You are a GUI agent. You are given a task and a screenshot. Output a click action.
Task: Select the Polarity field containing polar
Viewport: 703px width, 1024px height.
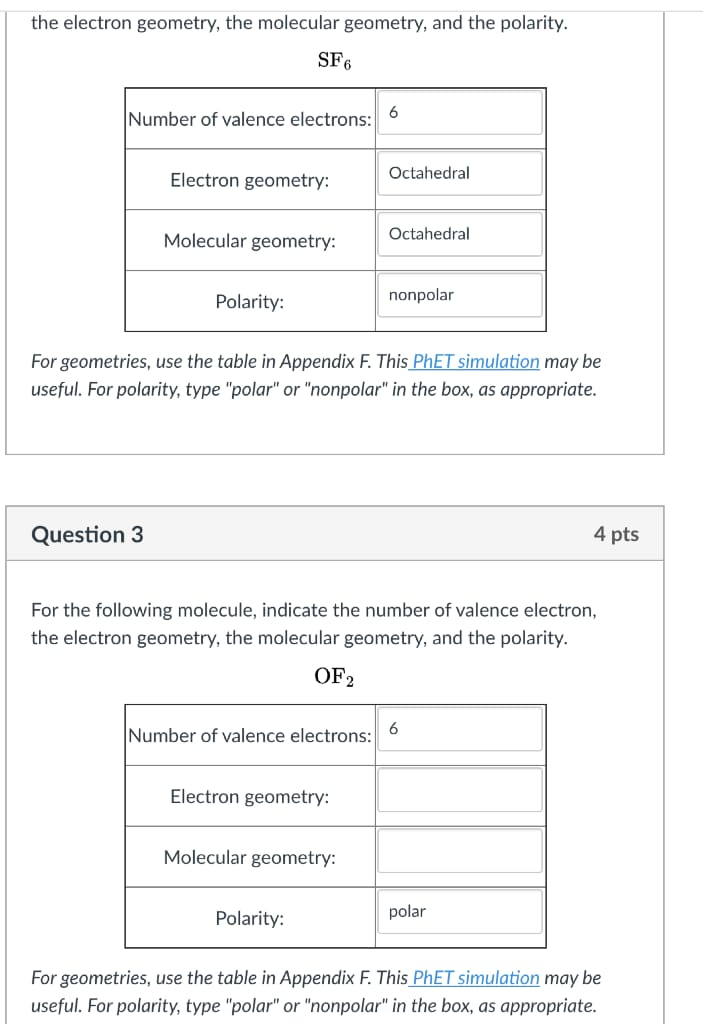(x=458, y=910)
